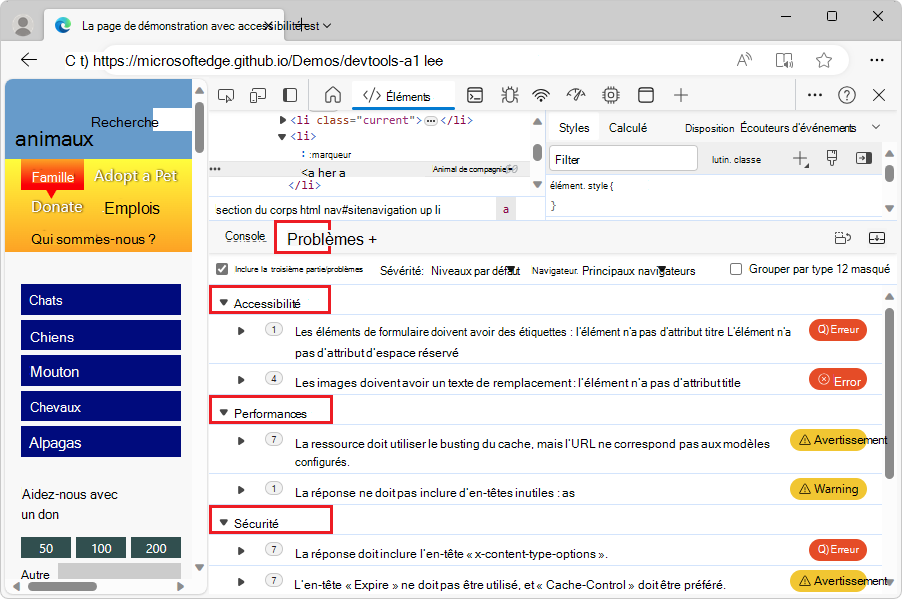Image resolution: width=902 pixels, height=599 pixels.
Task: Switch to the Calculé tab
Action: 628,128
